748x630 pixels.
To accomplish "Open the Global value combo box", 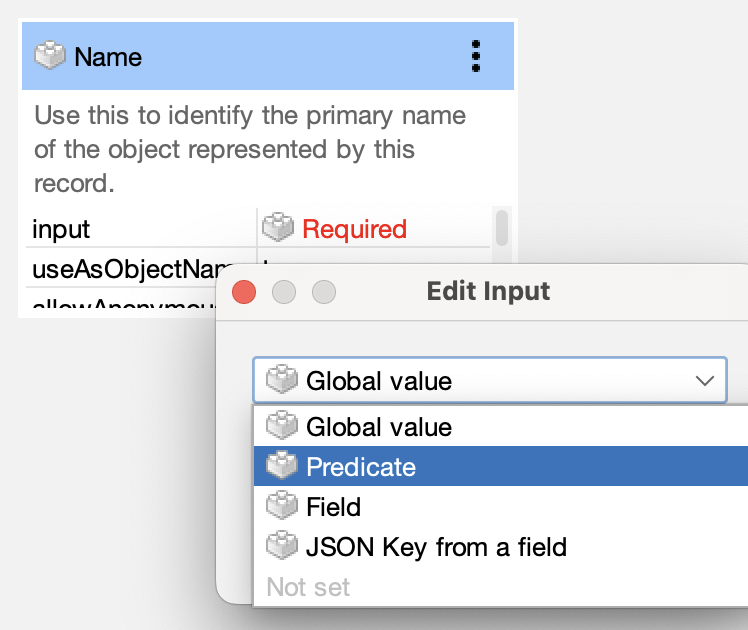I will point(489,381).
